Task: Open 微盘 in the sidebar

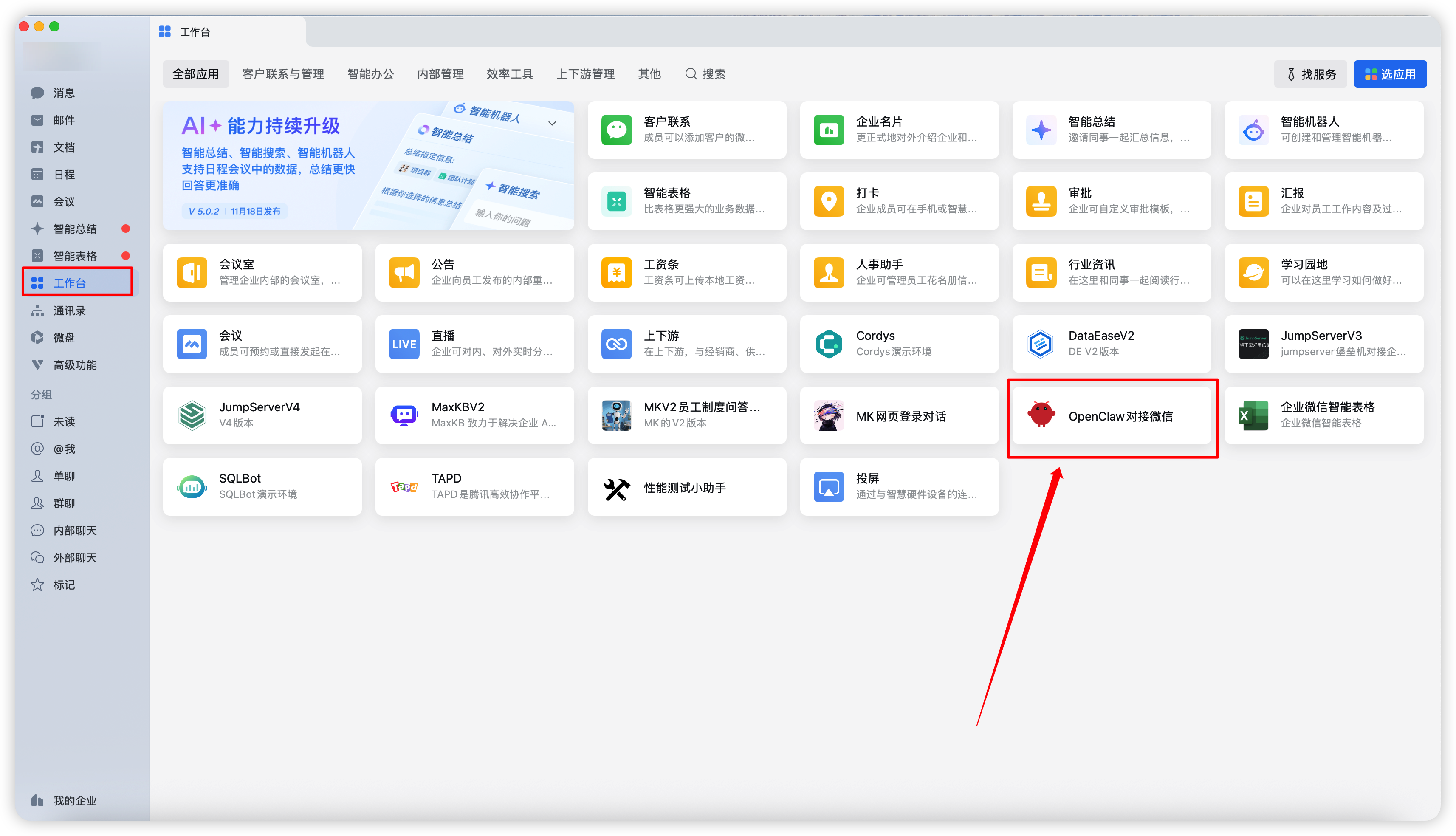Action: 64,338
